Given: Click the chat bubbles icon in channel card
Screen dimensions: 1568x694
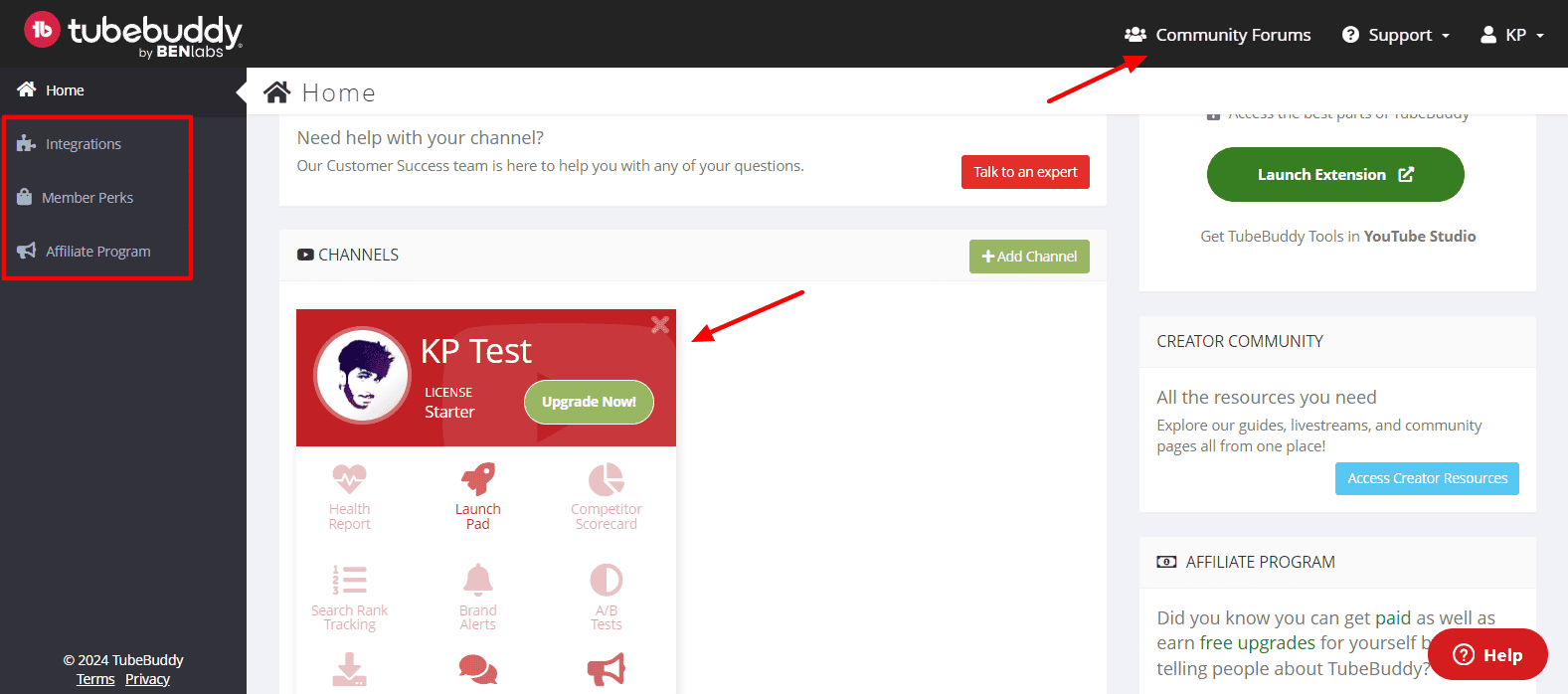Looking at the screenshot, I should pos(478,669).
